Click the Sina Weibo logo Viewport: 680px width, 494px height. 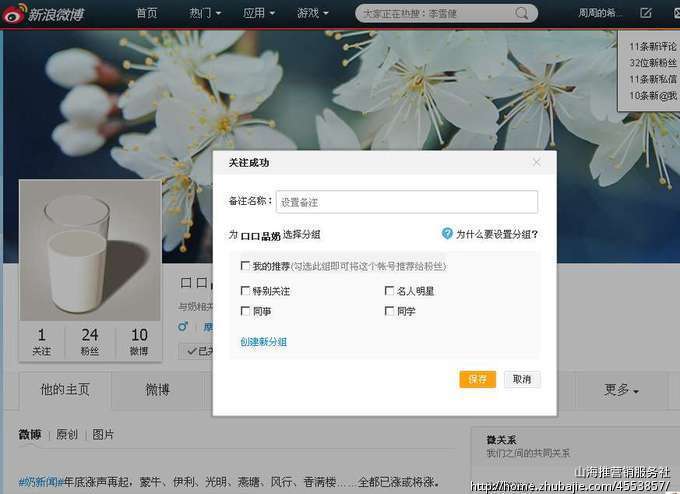[43, 14]
